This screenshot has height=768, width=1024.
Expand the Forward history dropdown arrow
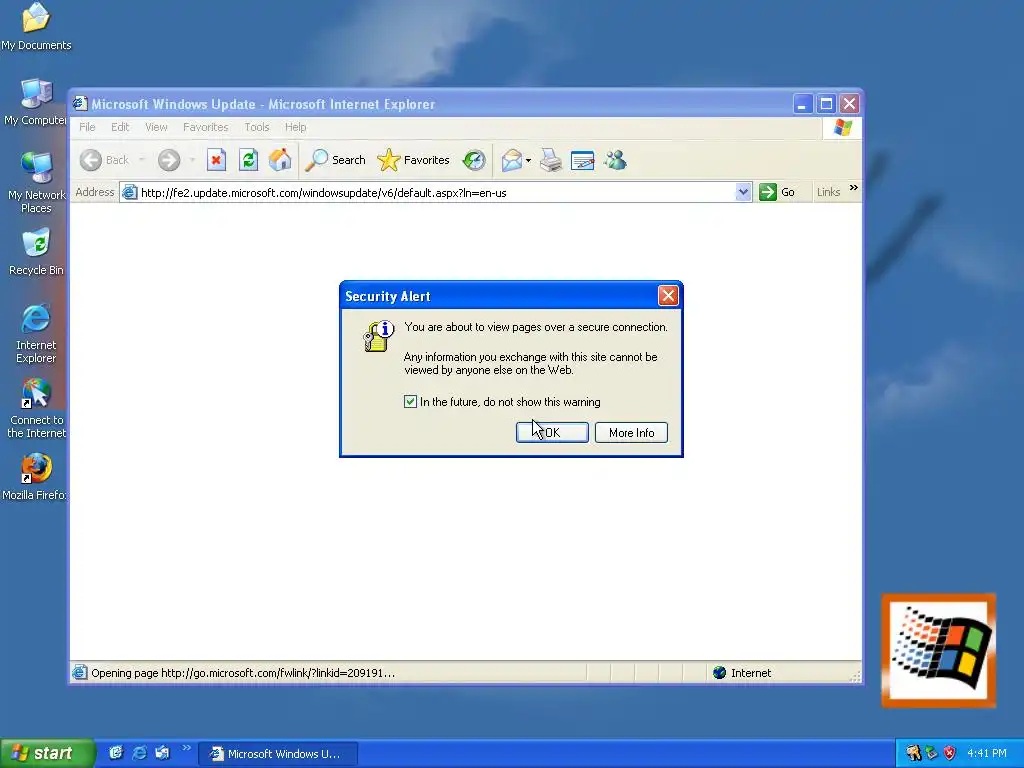coord(192,160)
